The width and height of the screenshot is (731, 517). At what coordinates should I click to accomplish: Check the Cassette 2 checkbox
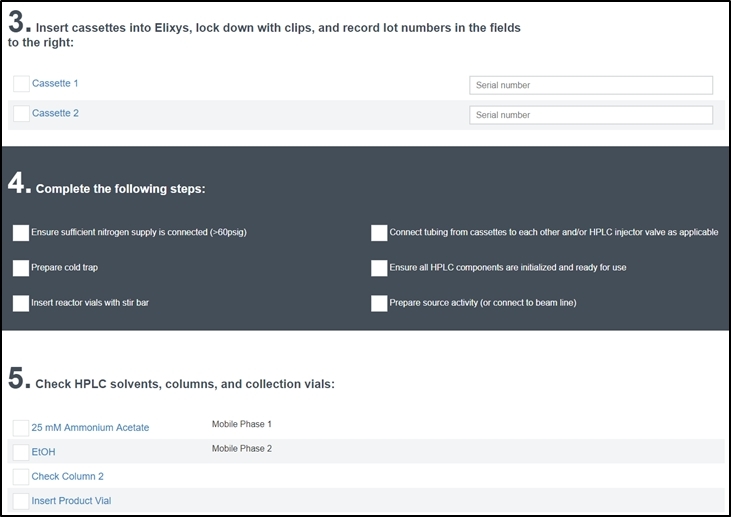(21, 114)
